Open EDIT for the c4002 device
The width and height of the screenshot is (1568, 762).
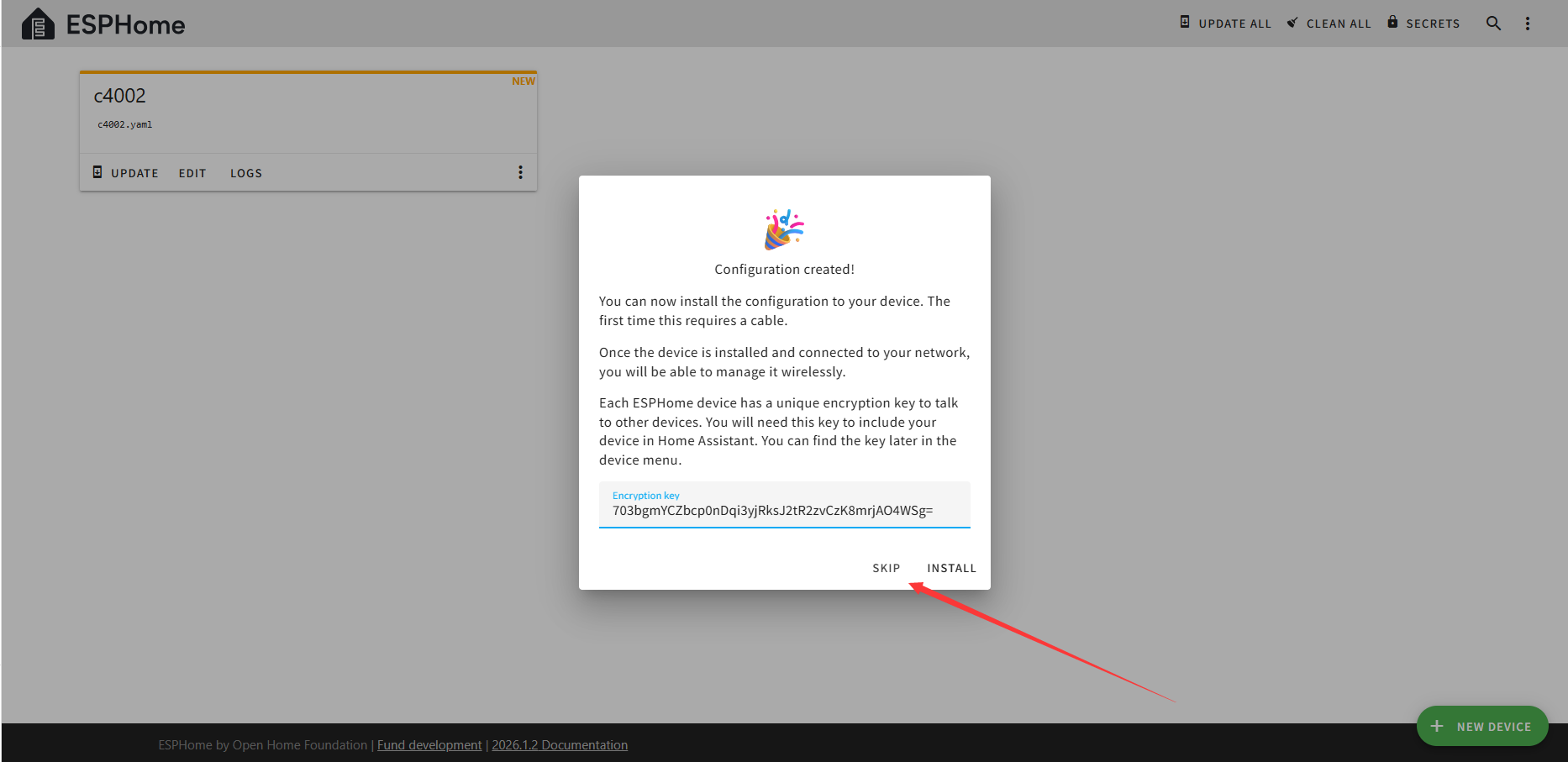[x=192, y=173]
